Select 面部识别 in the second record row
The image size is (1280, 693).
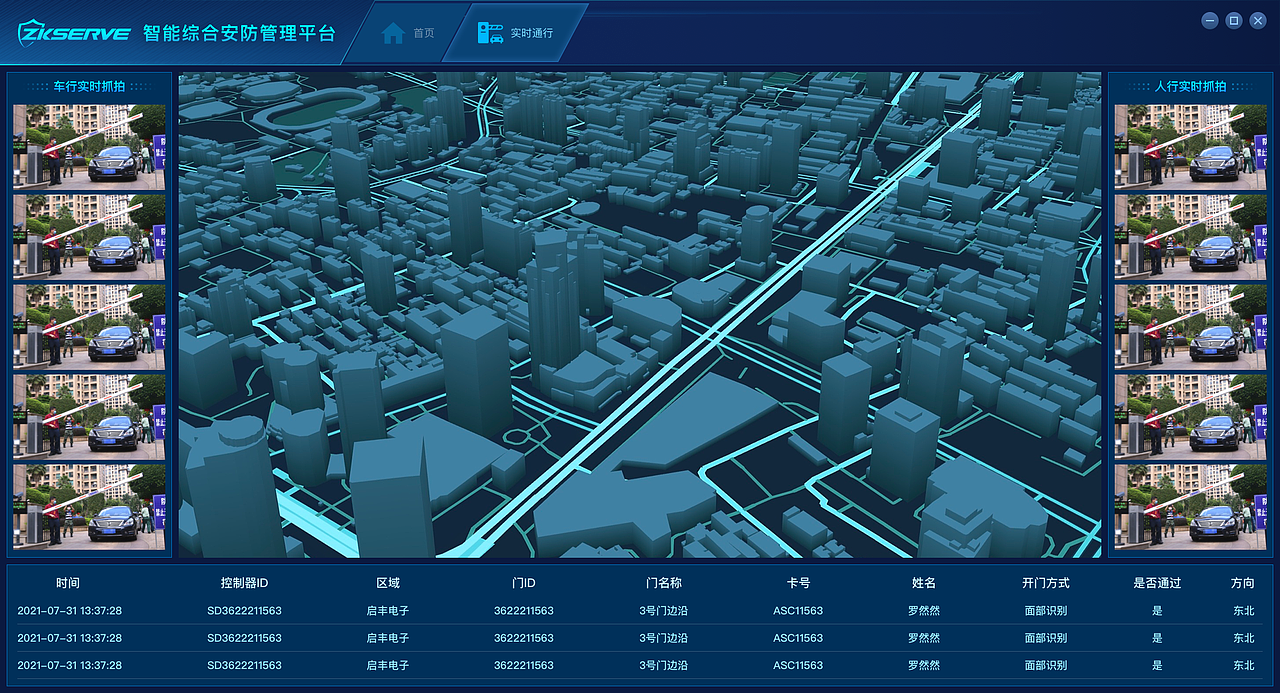coord(1046,638)
